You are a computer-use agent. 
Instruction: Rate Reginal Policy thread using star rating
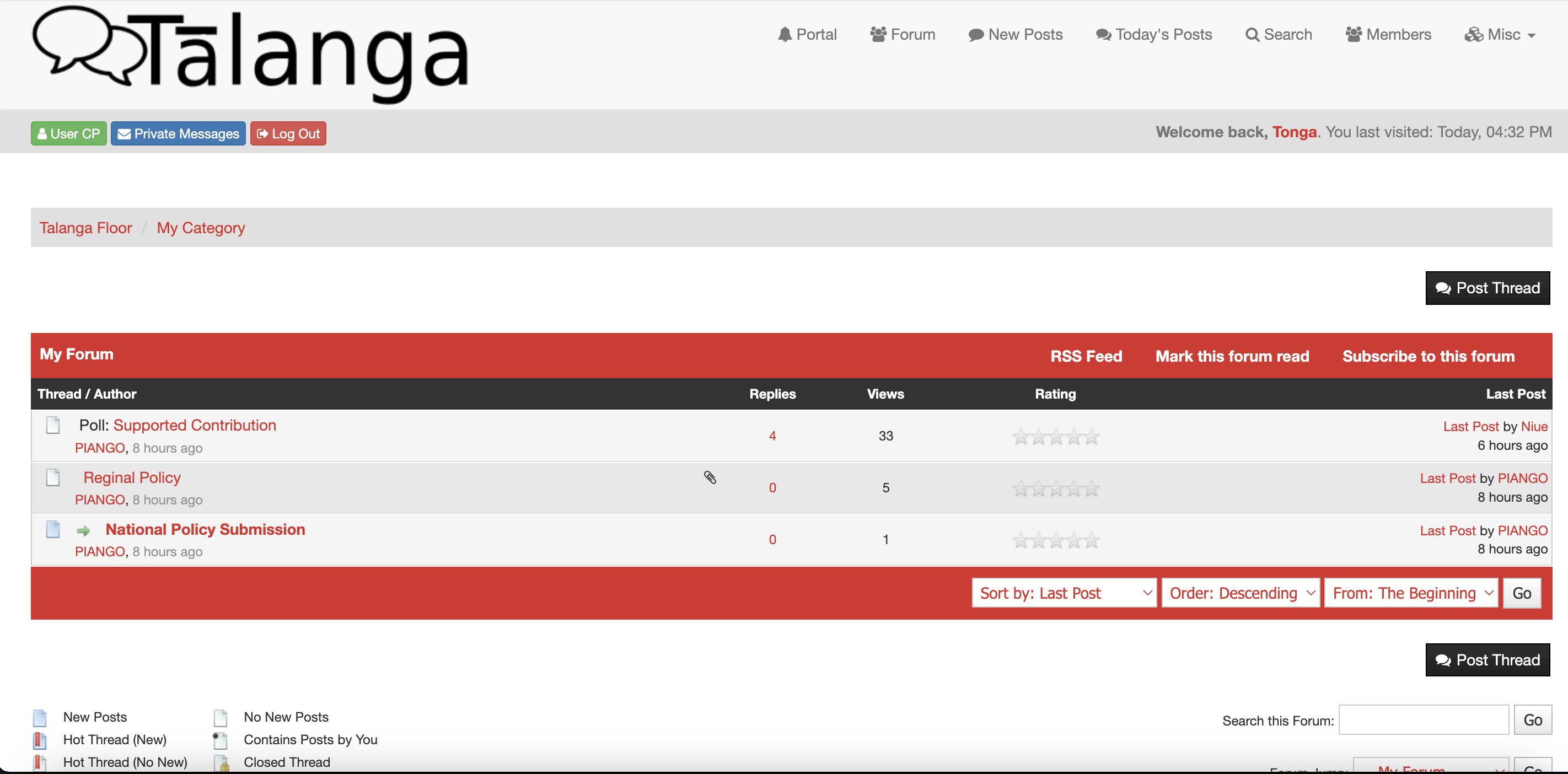pyautogui.click(x=1055, y=488)
